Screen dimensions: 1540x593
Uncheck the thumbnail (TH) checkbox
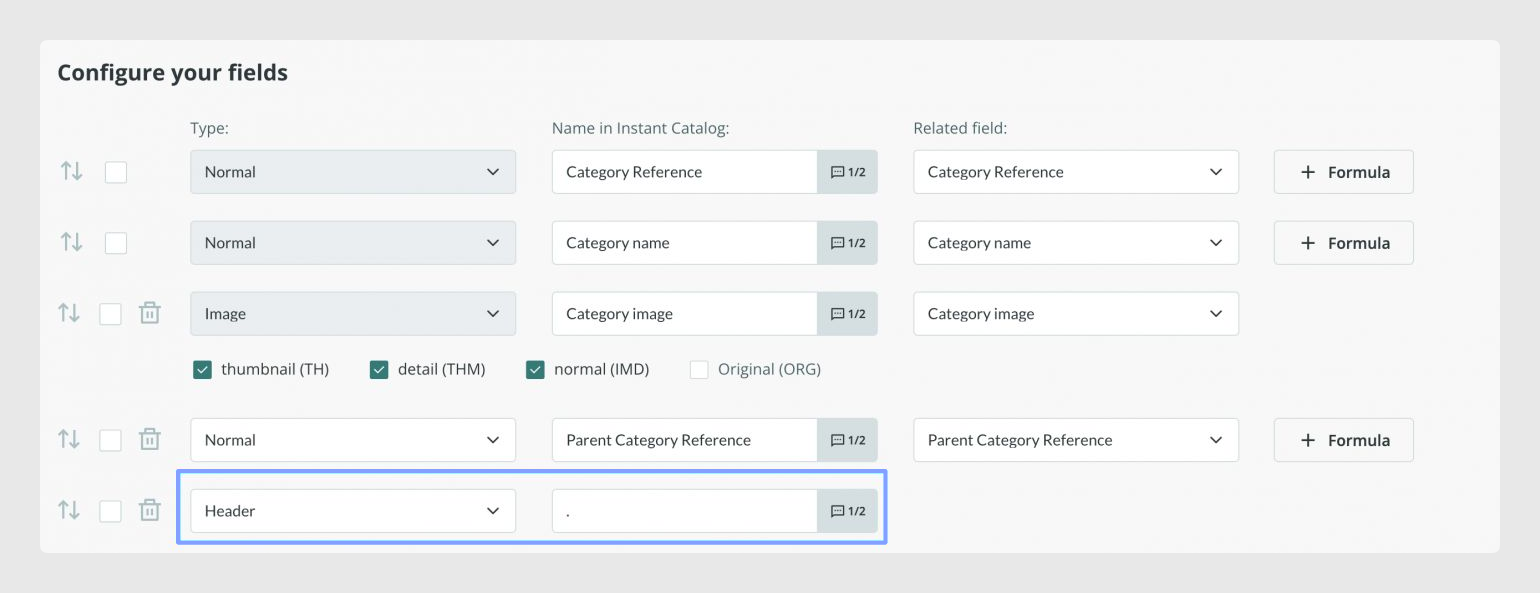(x=202, y=370)
